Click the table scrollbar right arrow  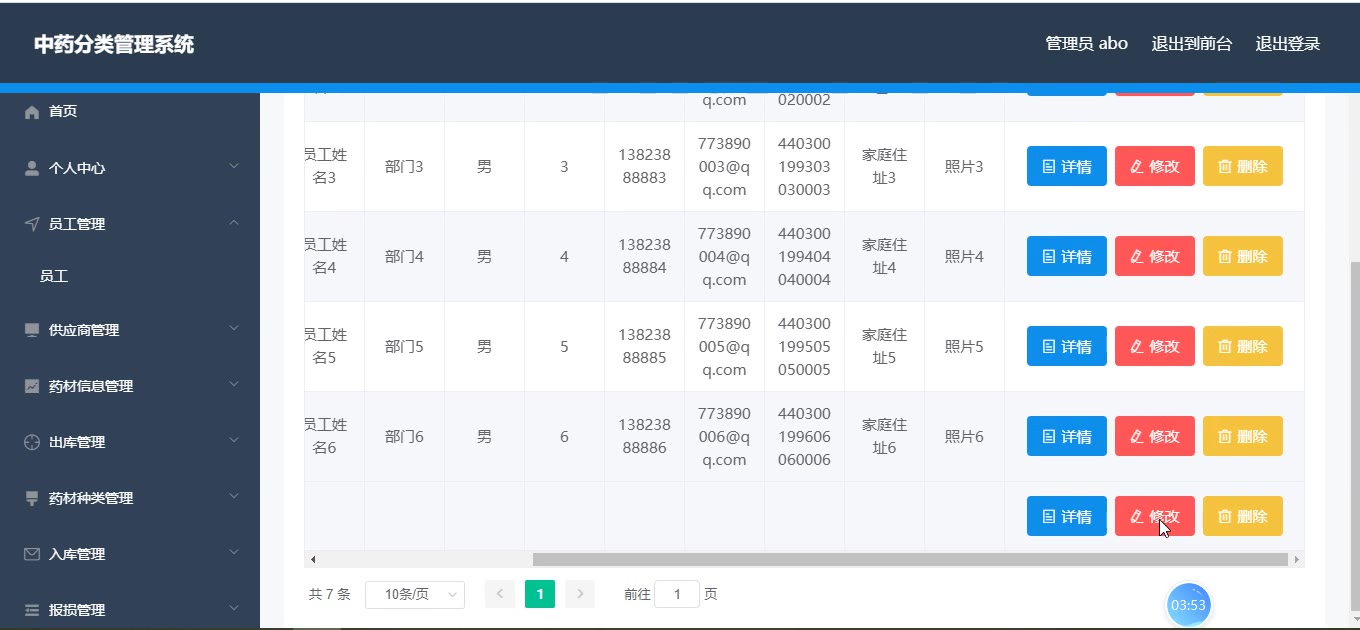click(x=1297, y=560)
